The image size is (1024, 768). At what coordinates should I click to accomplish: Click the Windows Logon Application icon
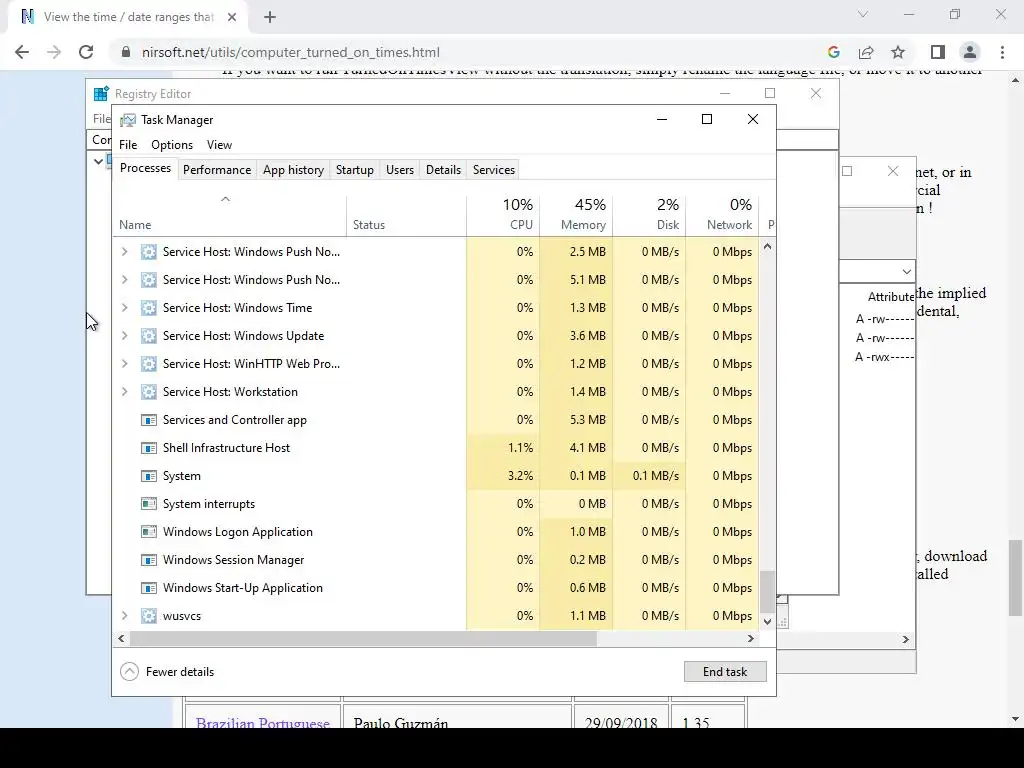coord(149,532)
